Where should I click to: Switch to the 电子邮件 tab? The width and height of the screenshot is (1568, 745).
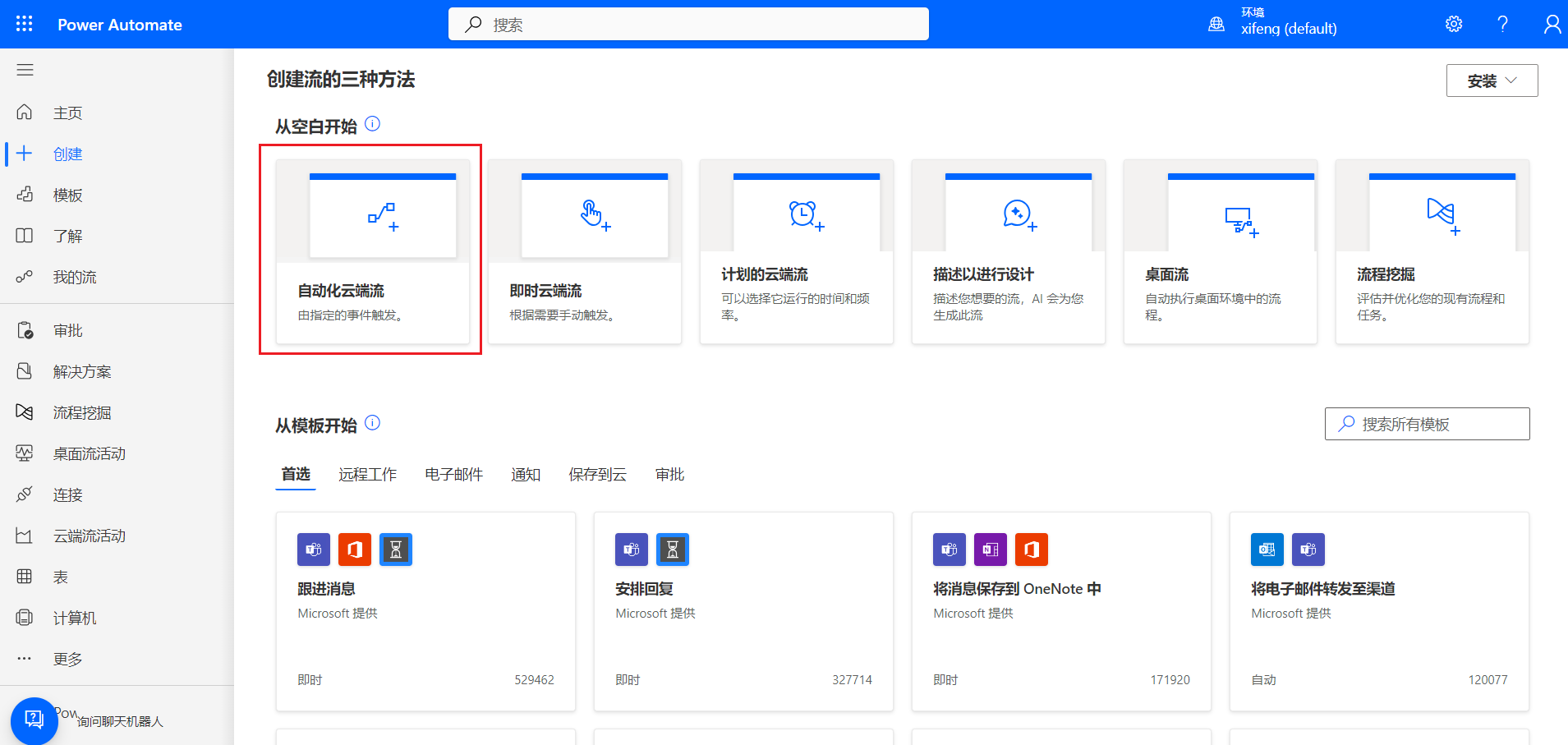coord(453,474)
